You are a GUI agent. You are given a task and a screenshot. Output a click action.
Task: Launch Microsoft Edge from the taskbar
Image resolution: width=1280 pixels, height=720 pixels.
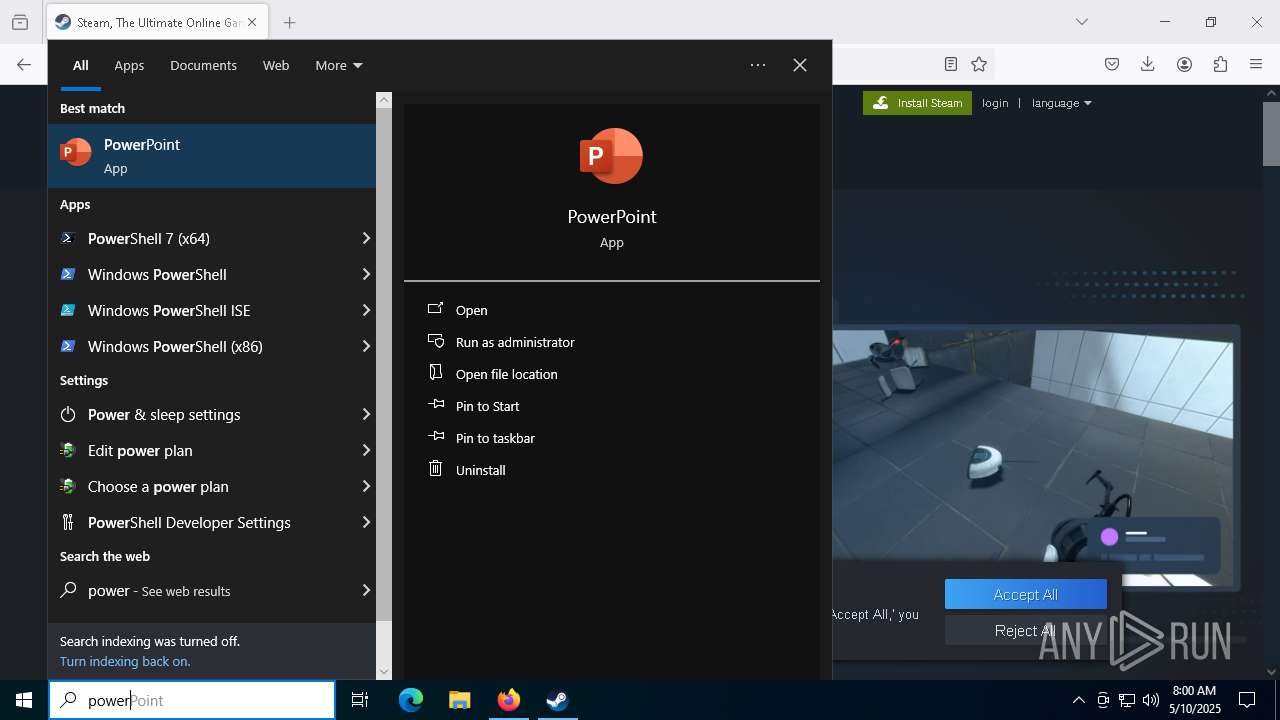pyautogui.click(x=411, y=700)
